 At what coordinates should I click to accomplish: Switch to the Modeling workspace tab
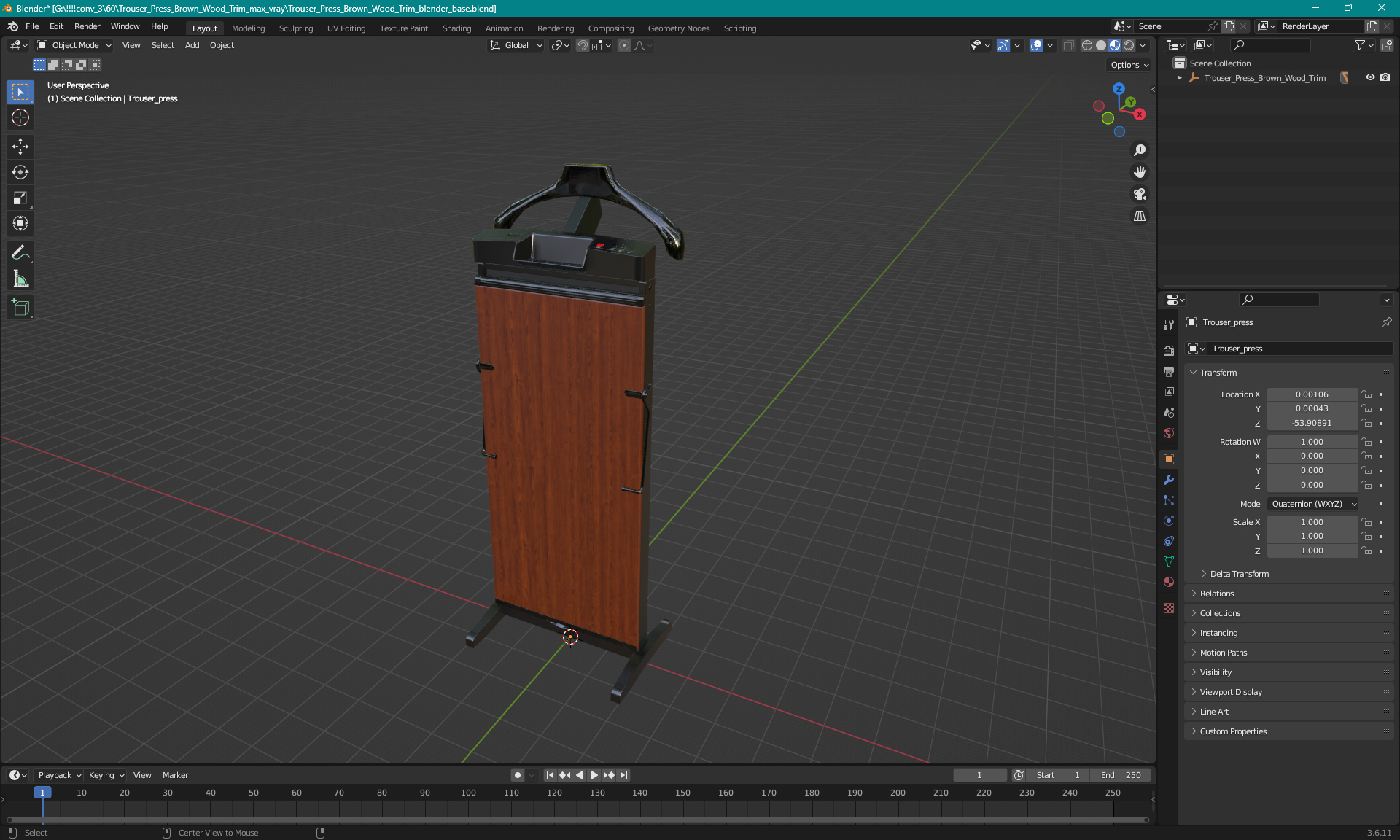coord(248,28)
